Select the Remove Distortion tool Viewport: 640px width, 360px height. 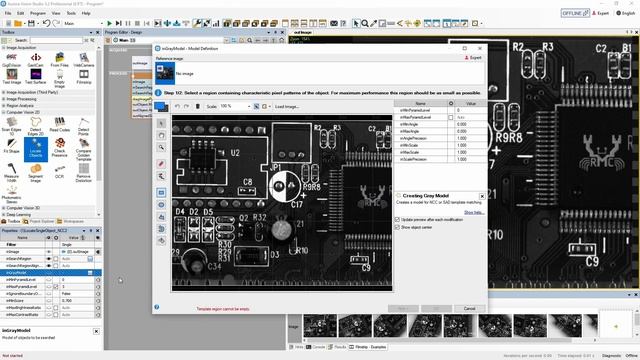(84, 173)
